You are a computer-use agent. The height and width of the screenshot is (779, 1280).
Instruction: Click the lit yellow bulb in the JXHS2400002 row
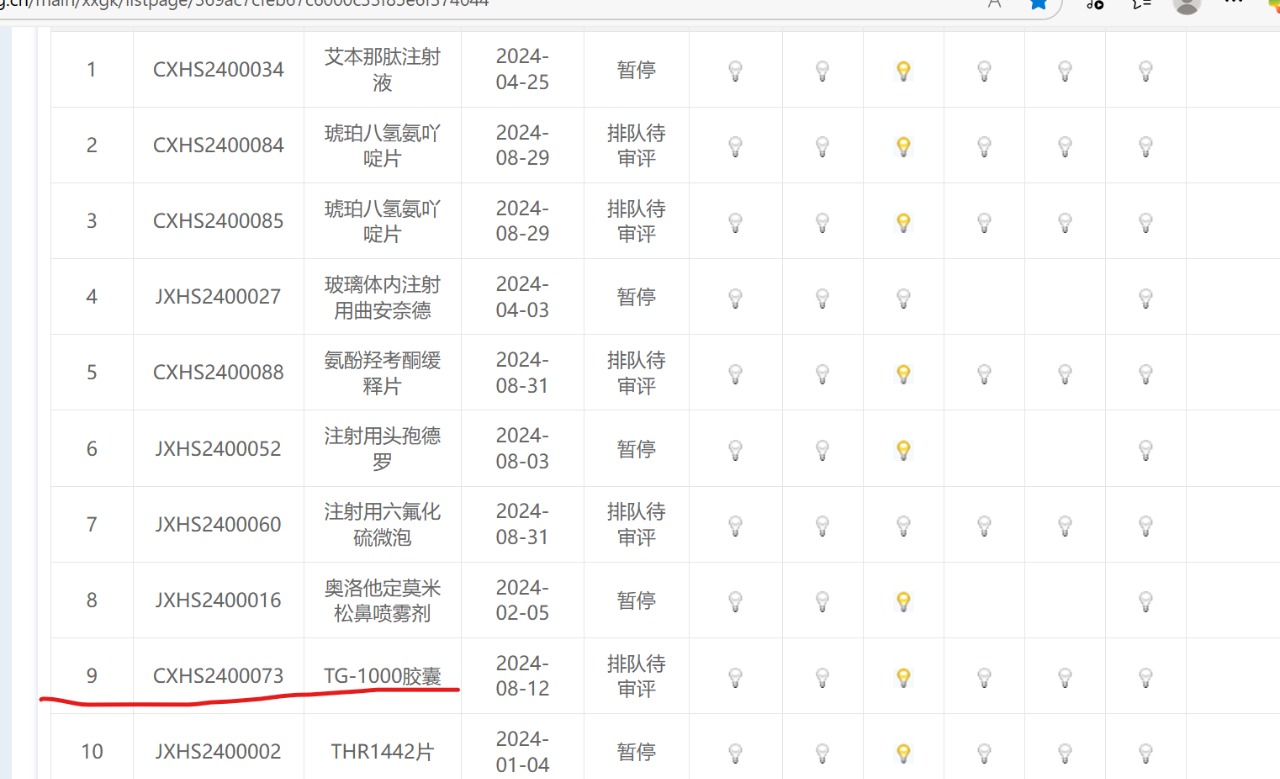903,752
